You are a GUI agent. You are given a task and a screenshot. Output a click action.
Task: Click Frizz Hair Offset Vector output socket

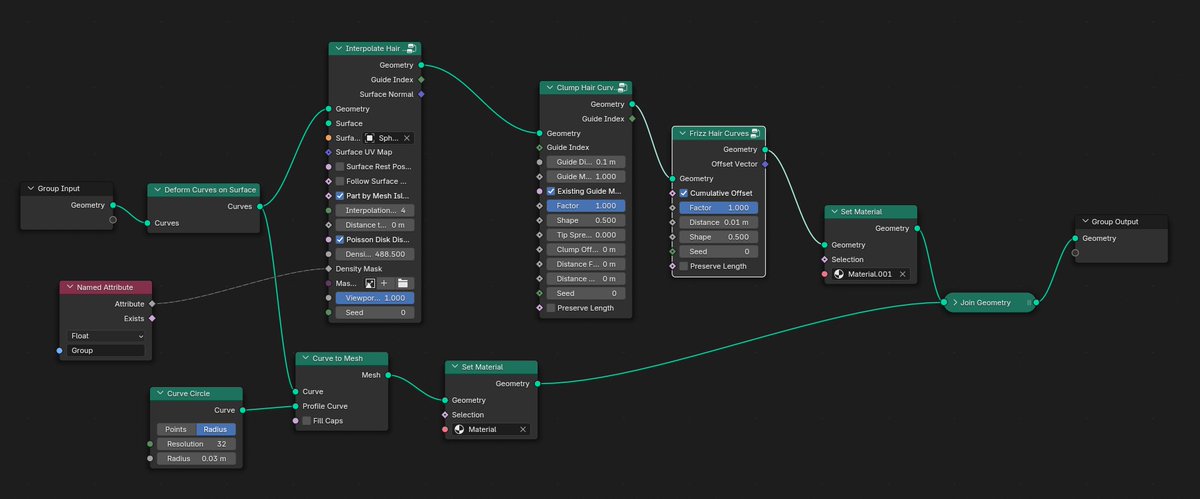click(765, 164)
